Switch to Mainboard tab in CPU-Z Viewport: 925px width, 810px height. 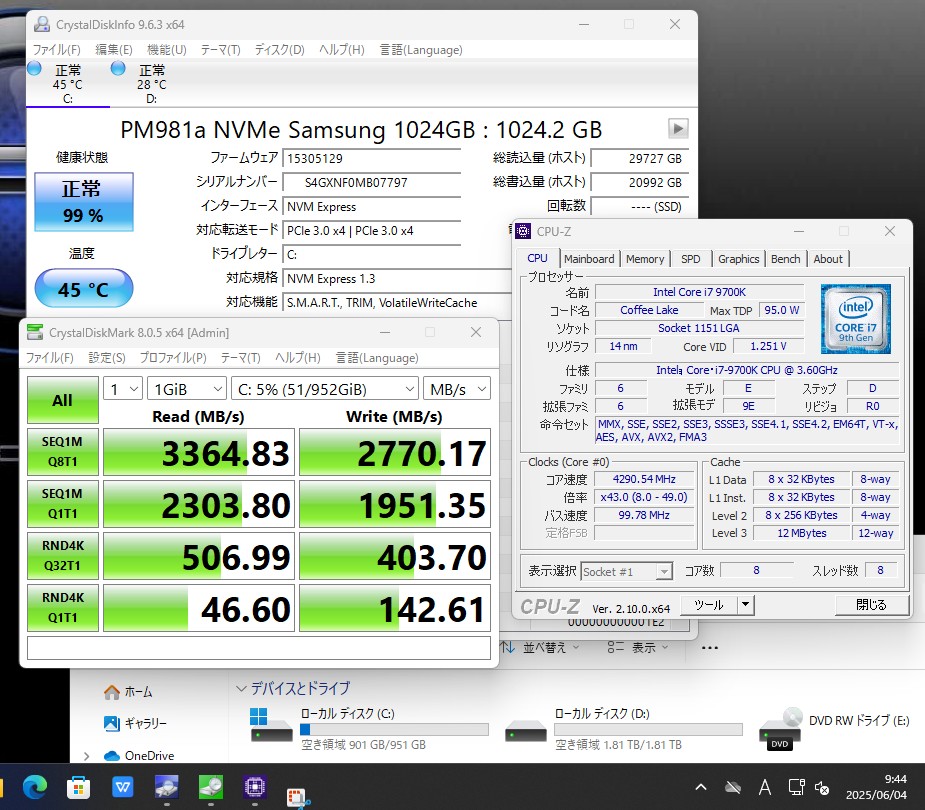click(x=589, y=258)
